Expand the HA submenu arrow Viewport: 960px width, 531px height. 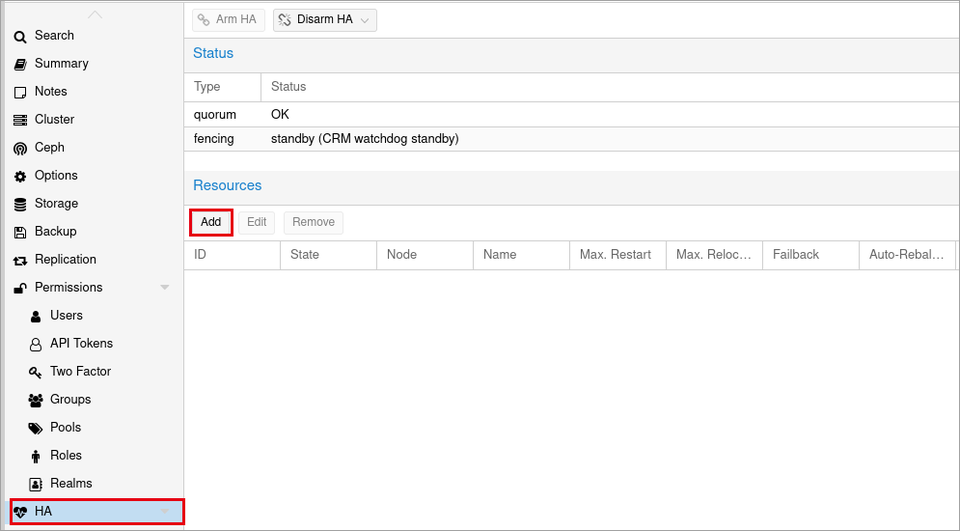pyautogui.click(x=165, y=511)
